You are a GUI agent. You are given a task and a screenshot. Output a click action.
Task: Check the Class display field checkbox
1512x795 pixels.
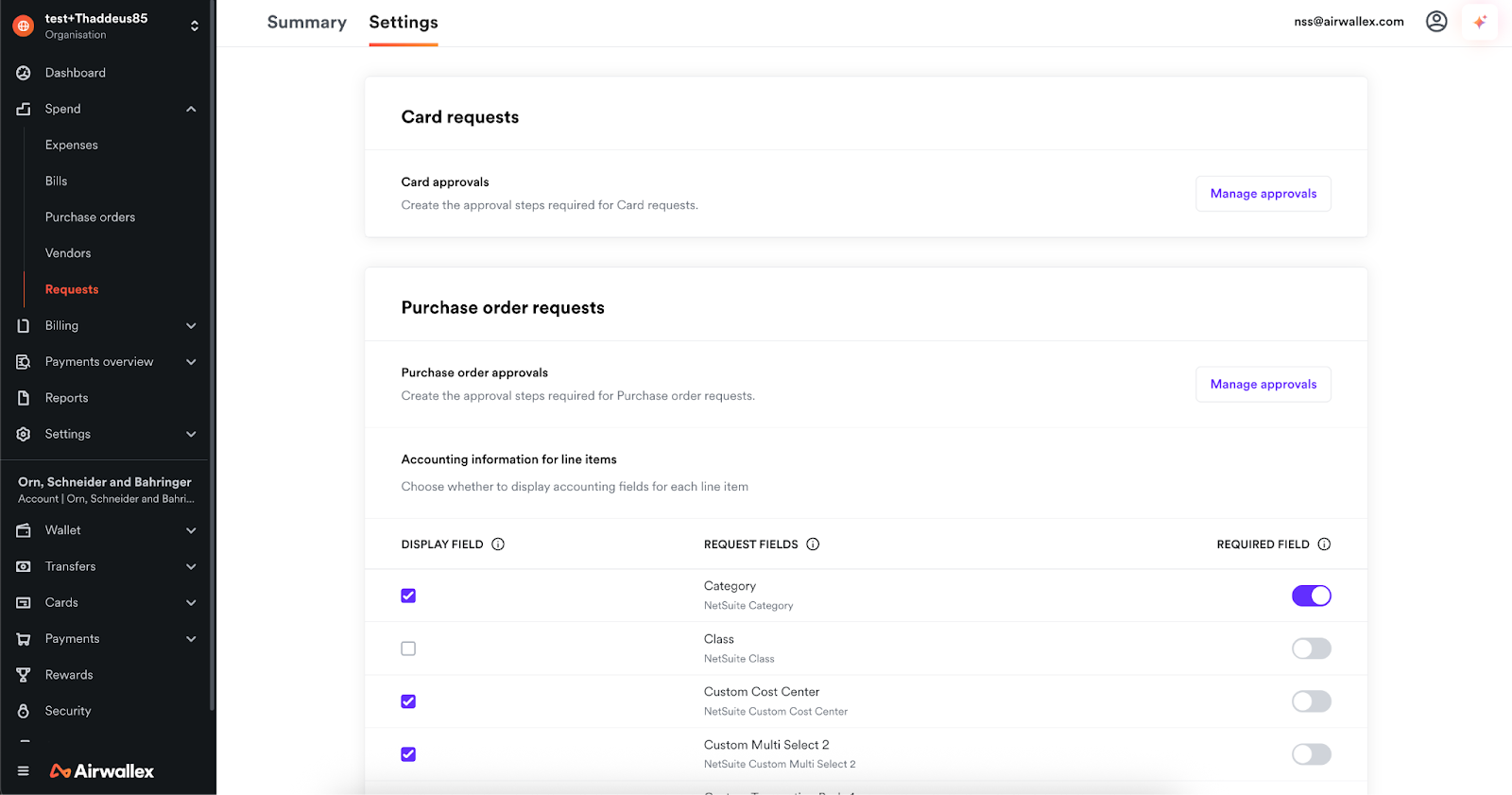[408, 648]
